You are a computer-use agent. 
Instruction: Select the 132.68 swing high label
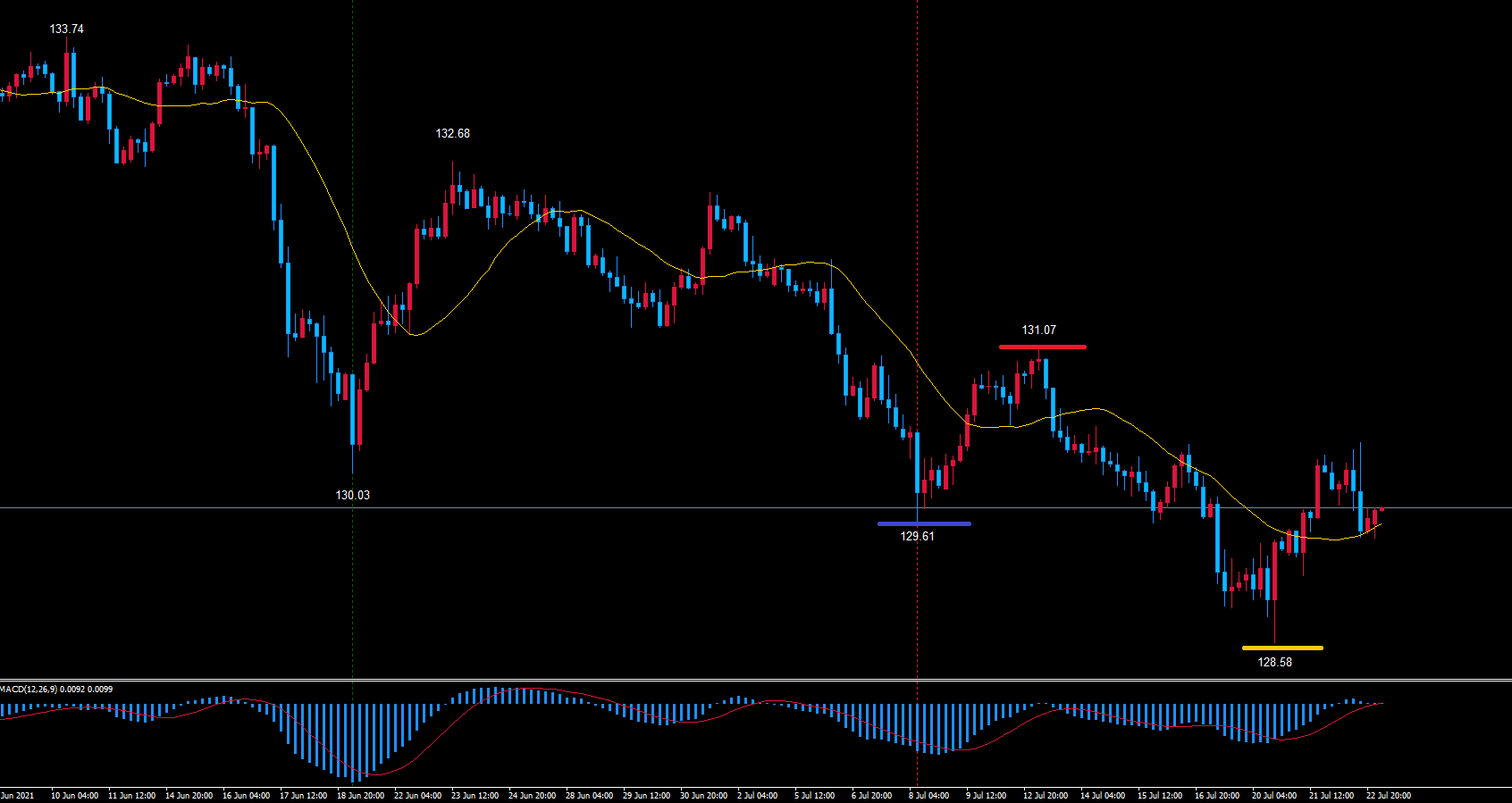pyautogui.click(x=452, y=134)
